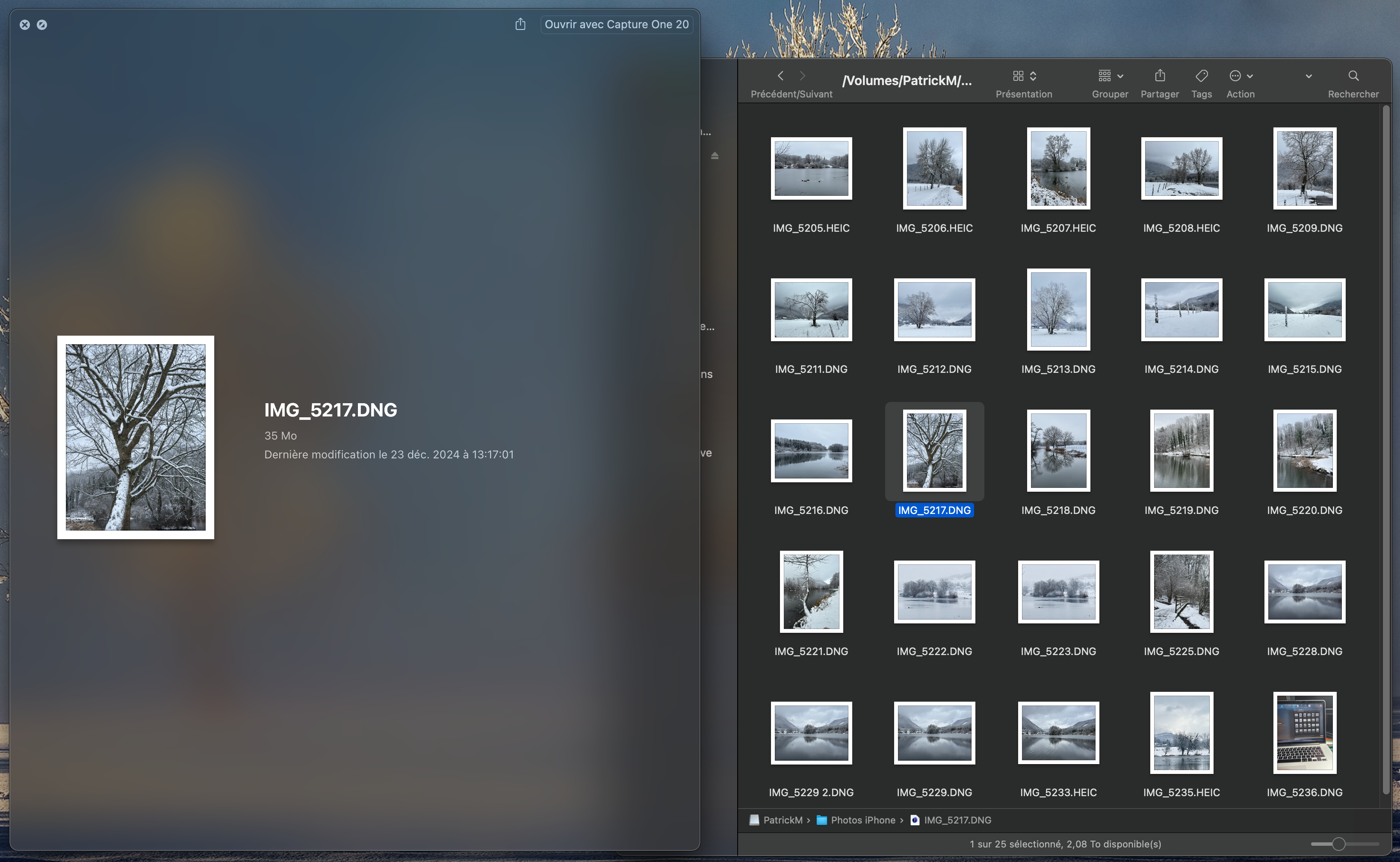Select the IMG_5220.DNG thumbnail

(1305, 450)
